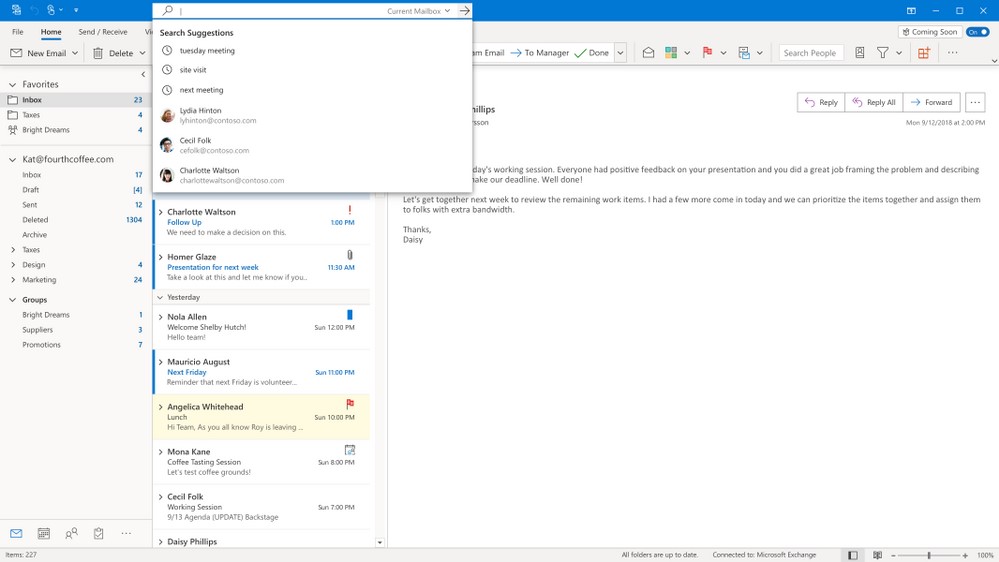Click the Delete button
The image size is (999, 562).
point(113,53)
